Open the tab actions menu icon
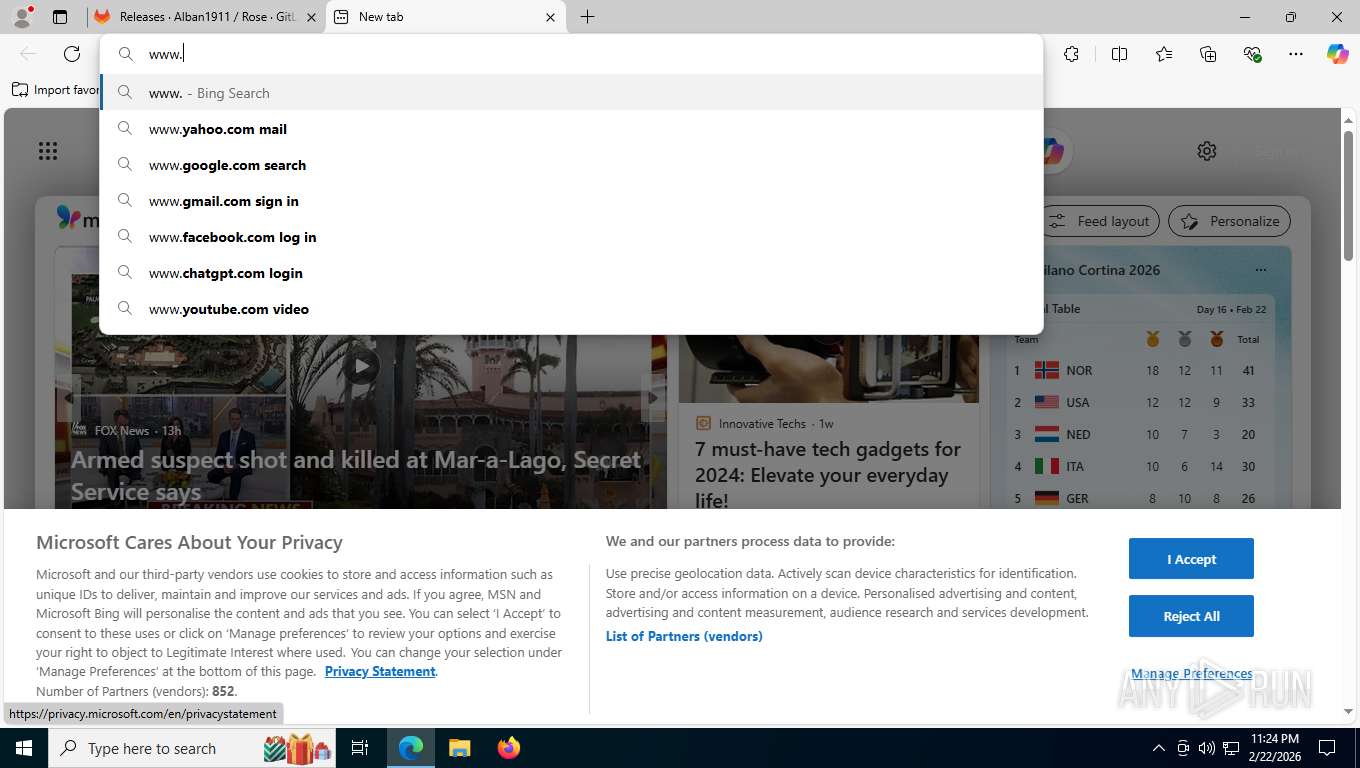Viewport: 1360px width, 768px height. point(60,17)
